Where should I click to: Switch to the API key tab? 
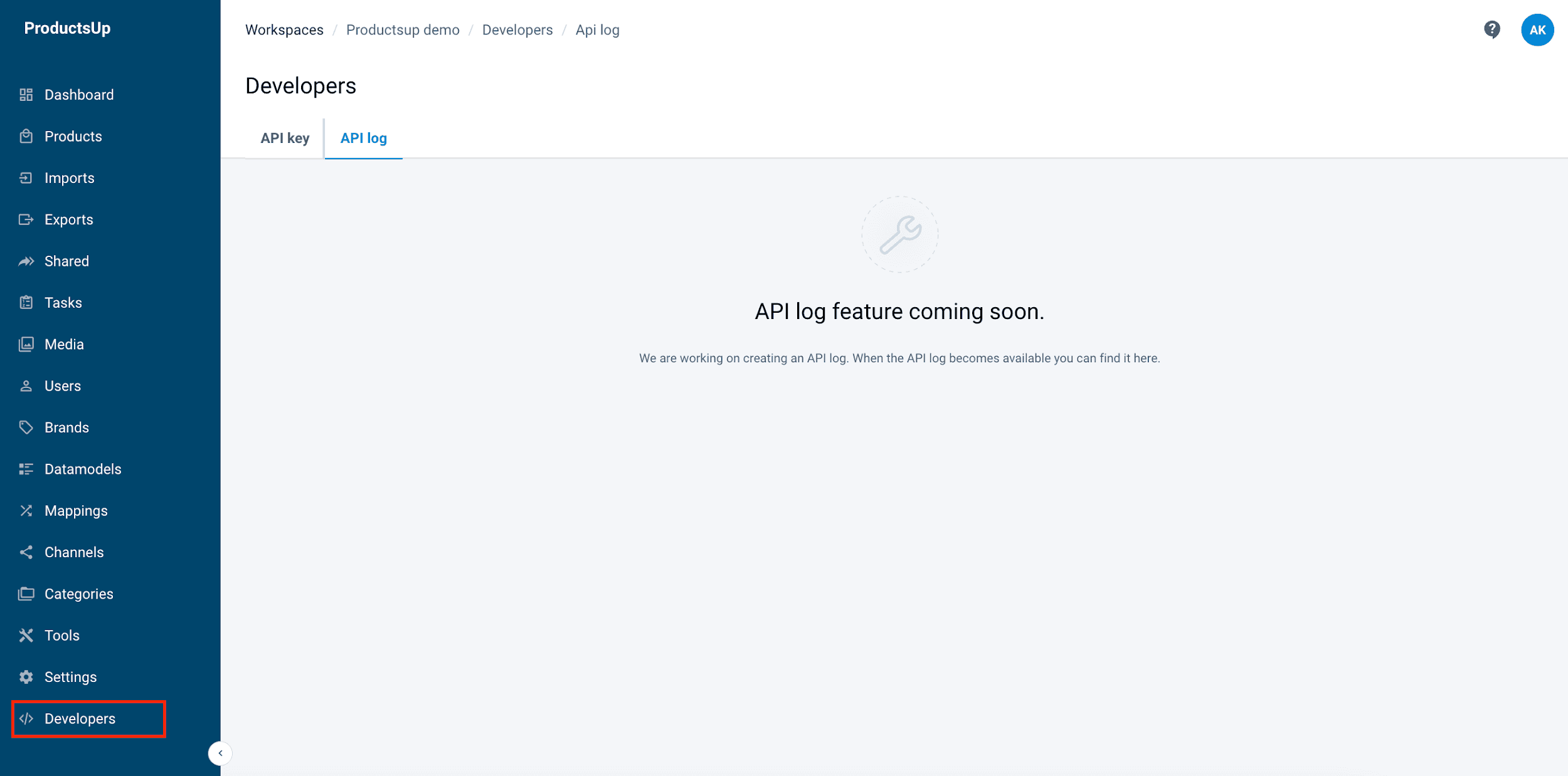pyautogui.click(x=285, y=138)
